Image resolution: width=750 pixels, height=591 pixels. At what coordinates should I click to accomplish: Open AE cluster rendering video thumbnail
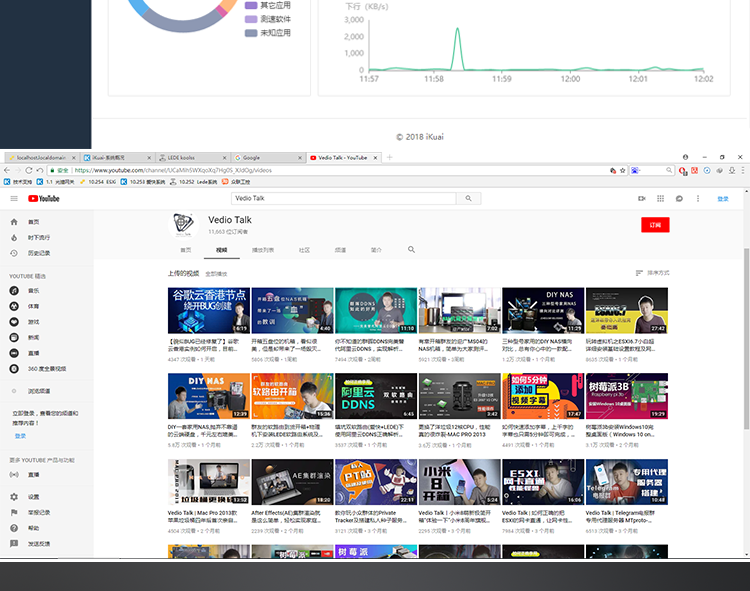click(x=292, y=482)
